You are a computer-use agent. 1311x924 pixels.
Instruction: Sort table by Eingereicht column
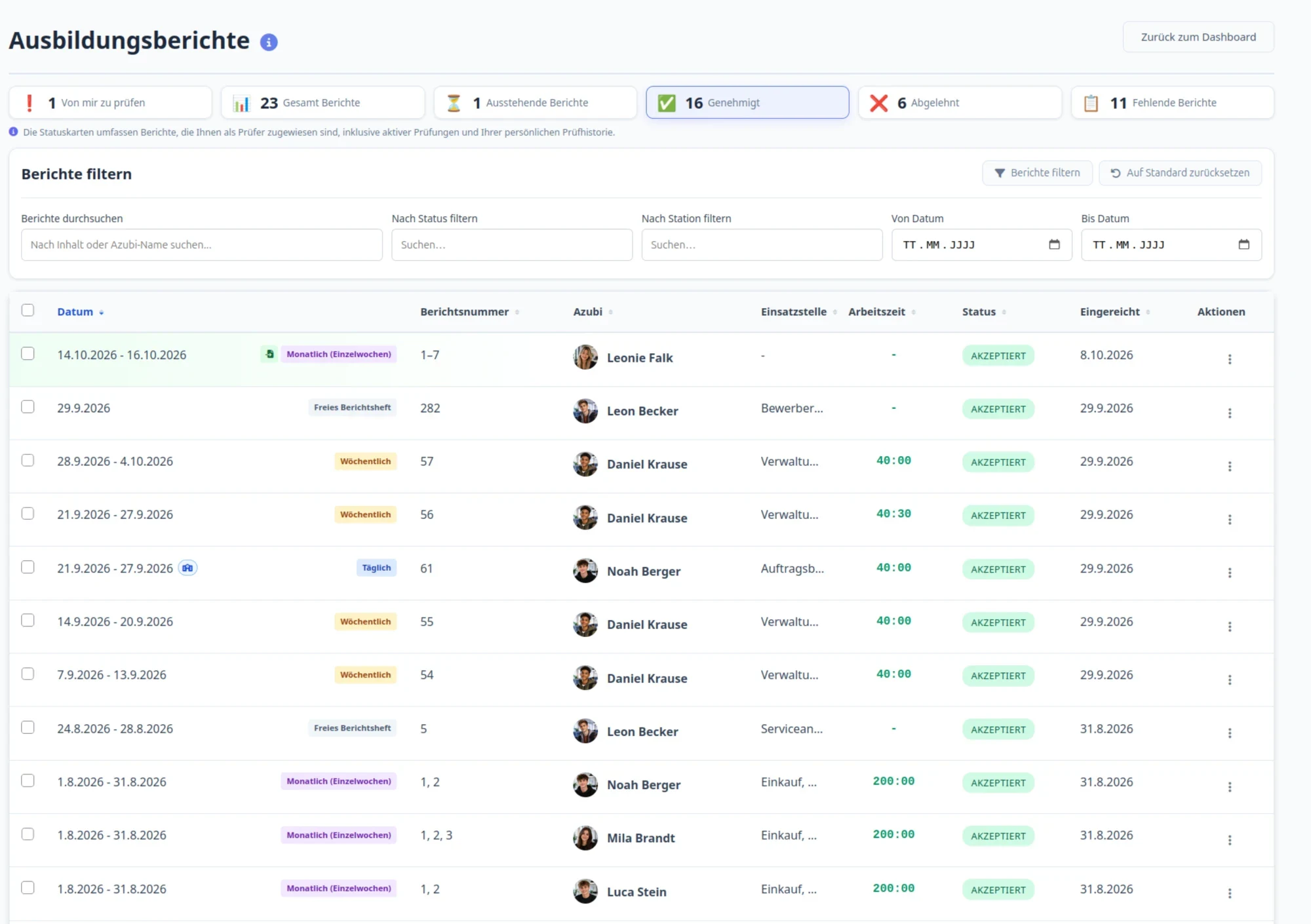(1115, 312)
